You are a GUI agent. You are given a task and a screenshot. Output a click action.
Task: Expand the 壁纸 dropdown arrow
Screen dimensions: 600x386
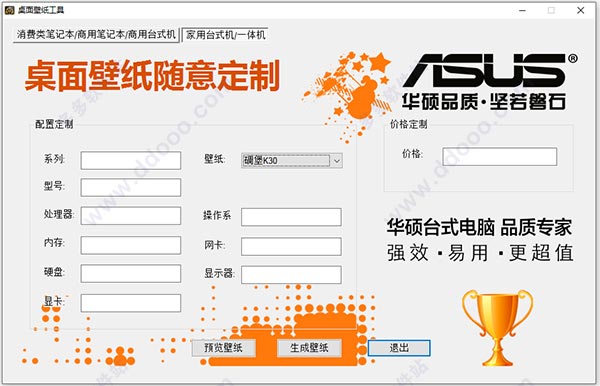(x=337, y=161)
